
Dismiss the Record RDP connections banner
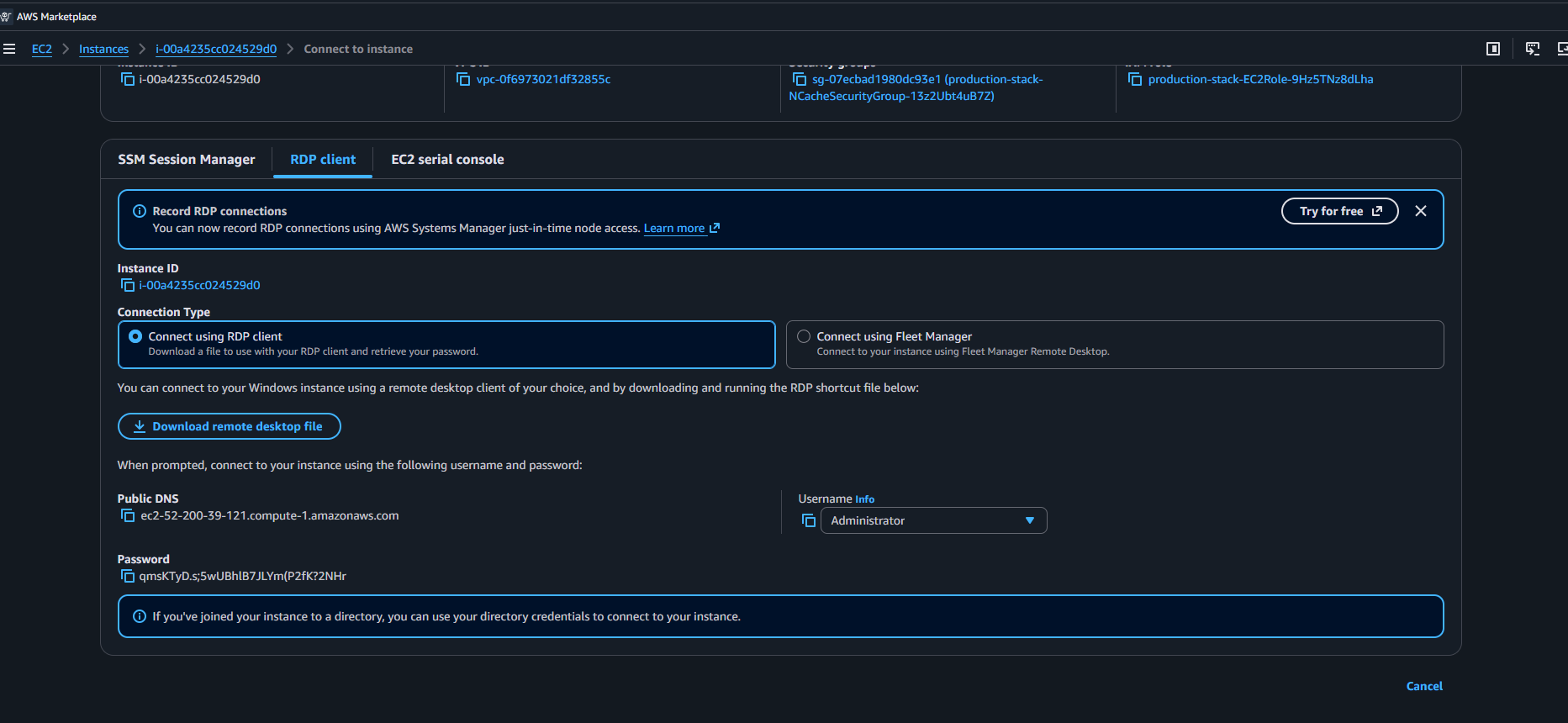pos(1421,211)
